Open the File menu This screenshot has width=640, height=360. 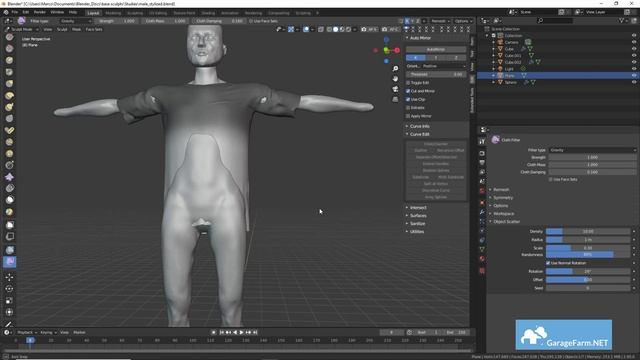[15, 12]
